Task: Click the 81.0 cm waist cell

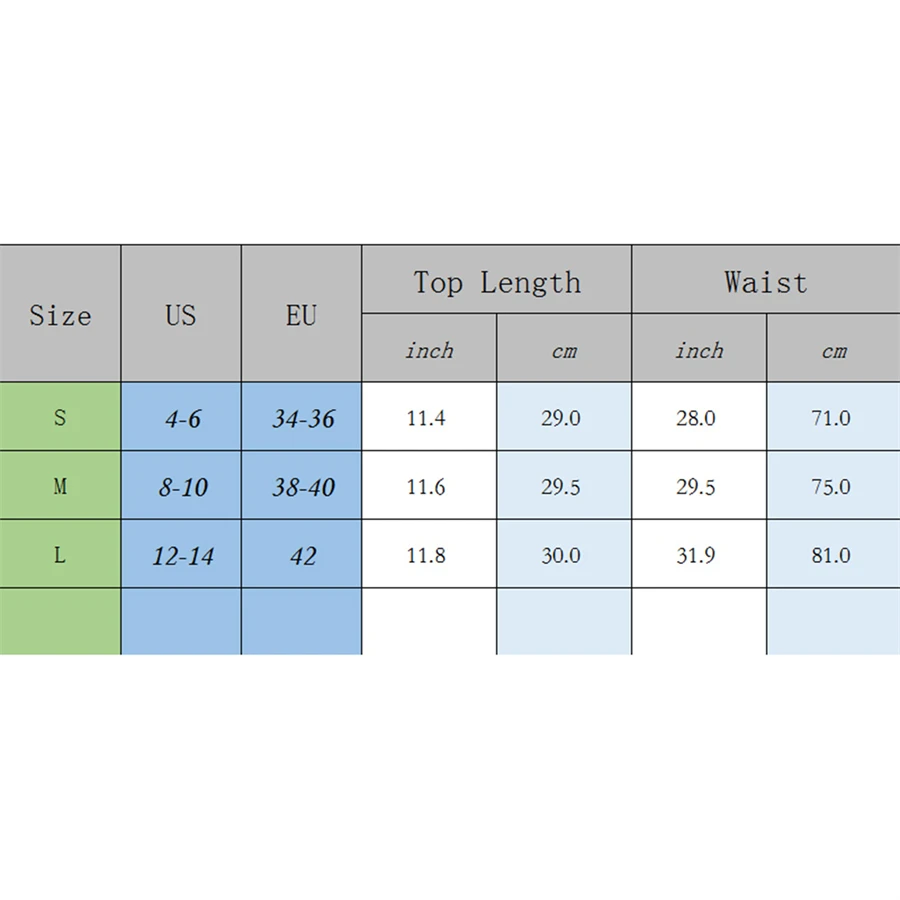Action: coord(831,555)
